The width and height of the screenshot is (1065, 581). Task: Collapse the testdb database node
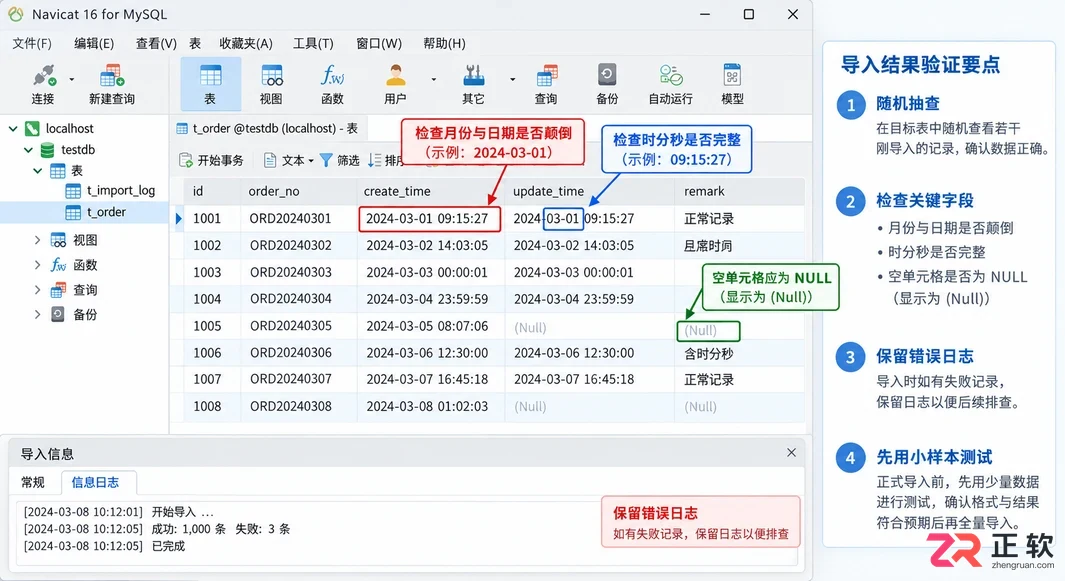(x=29, y=149)
